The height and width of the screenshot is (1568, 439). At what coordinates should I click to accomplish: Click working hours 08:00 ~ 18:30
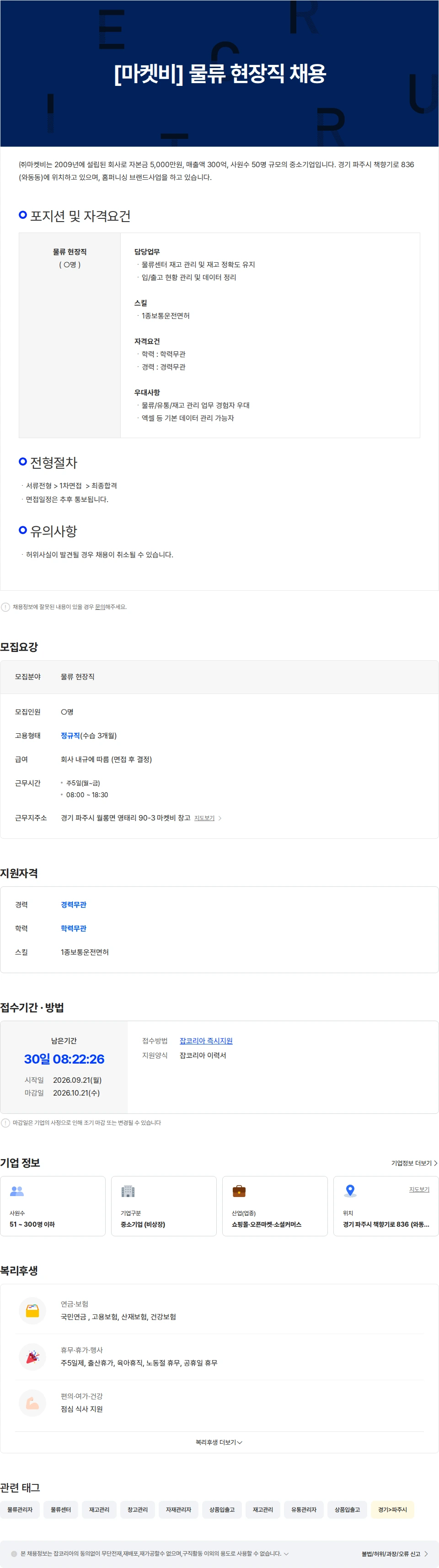87,795
